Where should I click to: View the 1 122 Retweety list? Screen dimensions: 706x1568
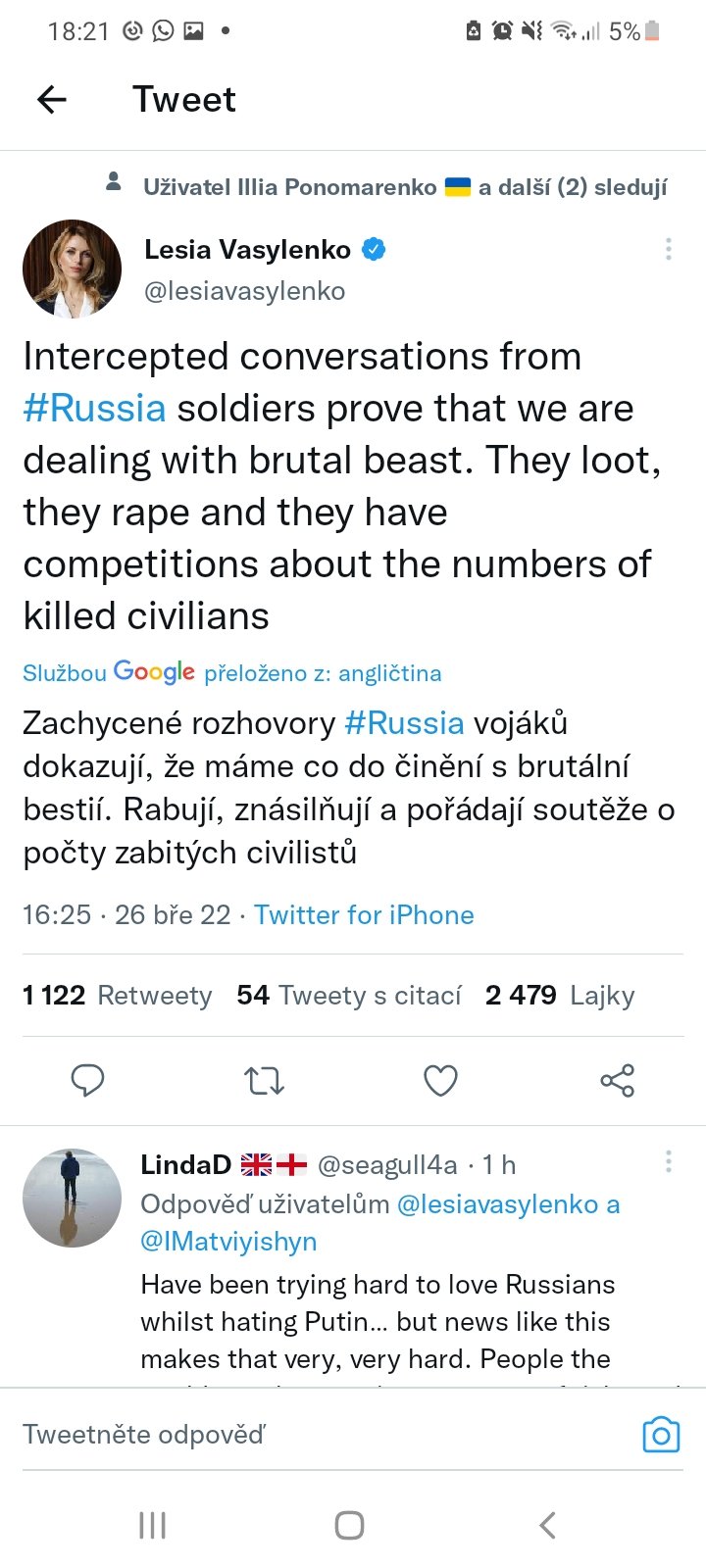(118, 996)
